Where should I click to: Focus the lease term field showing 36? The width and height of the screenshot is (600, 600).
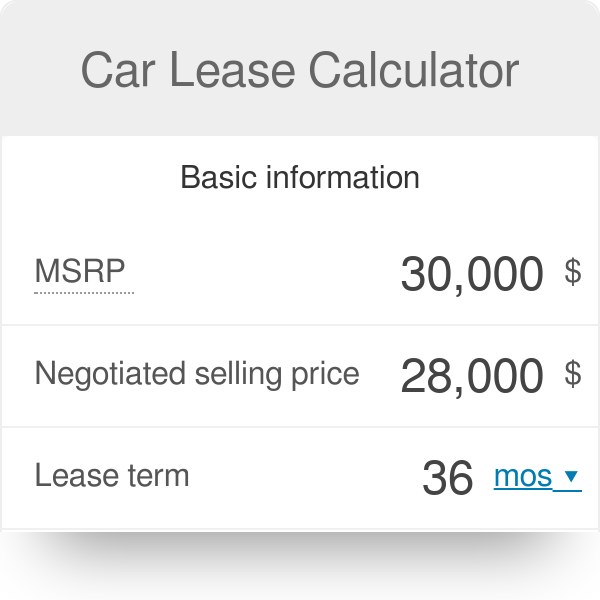pyautogui.click(x=447, y=478)
